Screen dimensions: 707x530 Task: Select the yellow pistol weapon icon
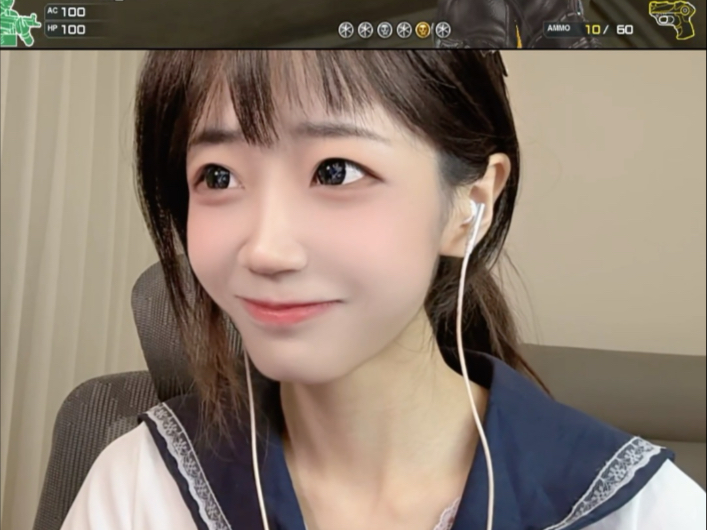tap(672, 19)
